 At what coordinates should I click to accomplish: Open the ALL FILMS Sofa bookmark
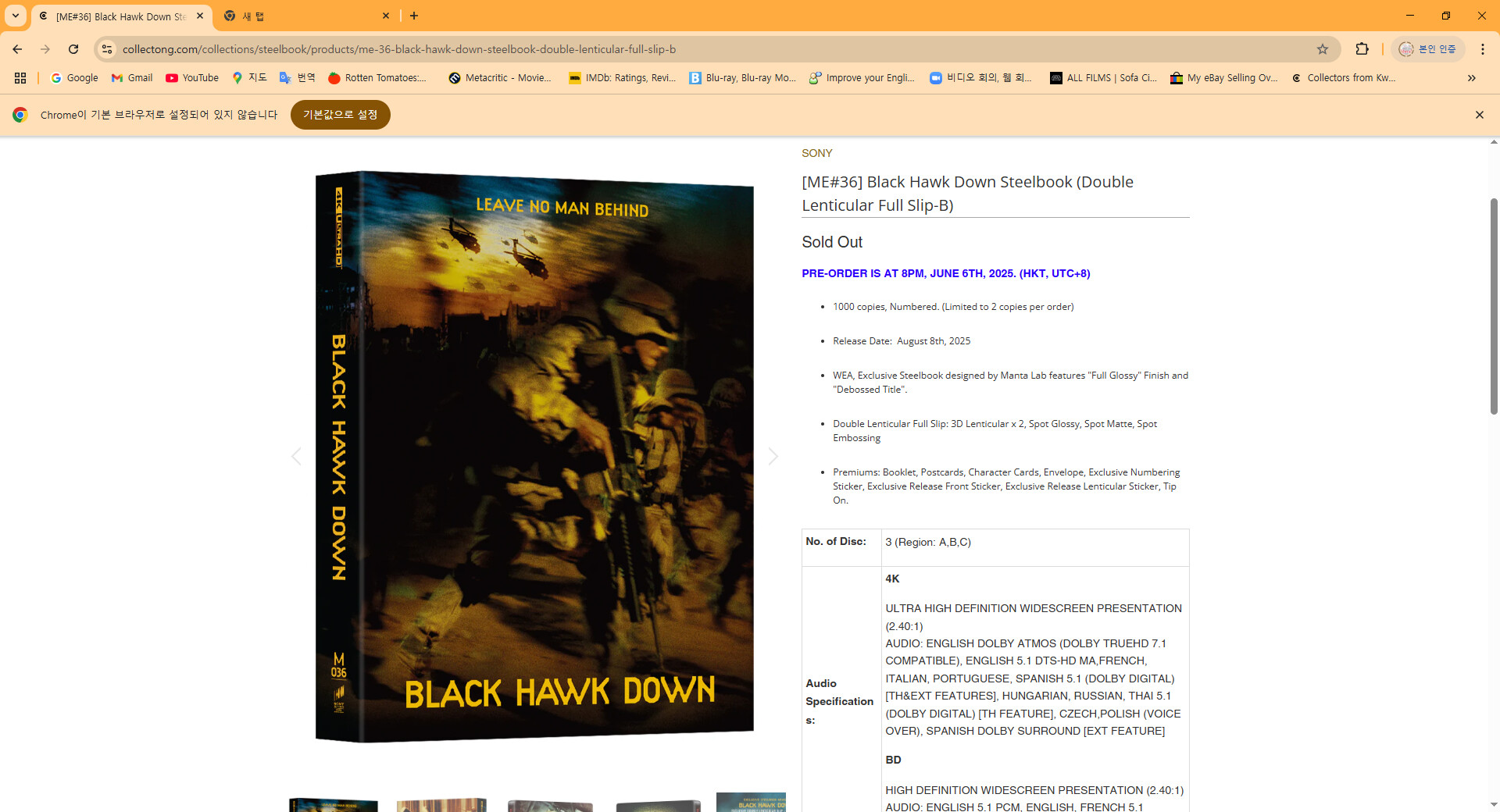(x=1103, y=78)
